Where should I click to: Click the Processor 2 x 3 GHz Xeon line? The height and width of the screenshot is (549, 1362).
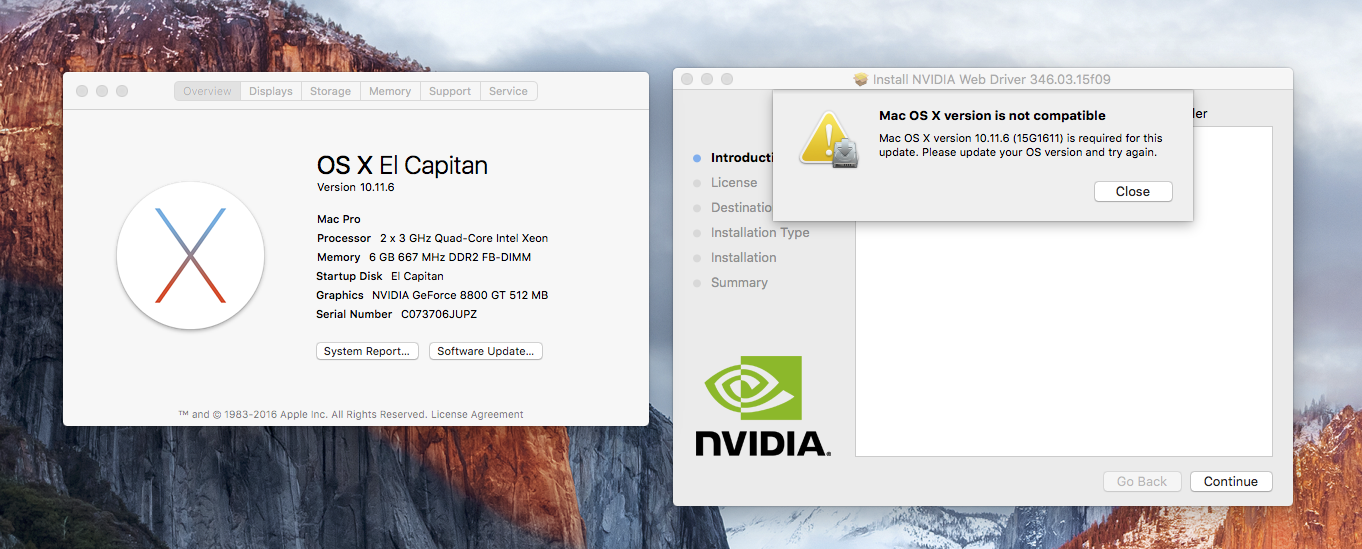point(432,238)
